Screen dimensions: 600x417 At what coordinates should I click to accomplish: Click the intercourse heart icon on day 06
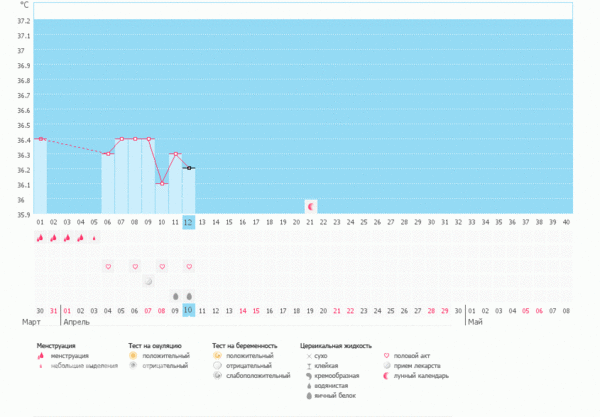click(x=108, y=267)
